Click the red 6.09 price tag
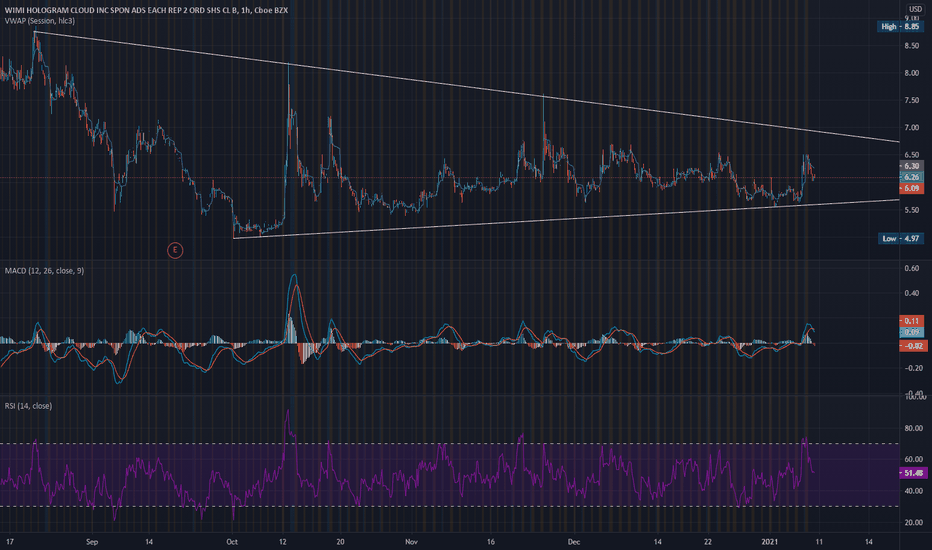The width and height of the screenshot is (932, 550). coord(911,188)
